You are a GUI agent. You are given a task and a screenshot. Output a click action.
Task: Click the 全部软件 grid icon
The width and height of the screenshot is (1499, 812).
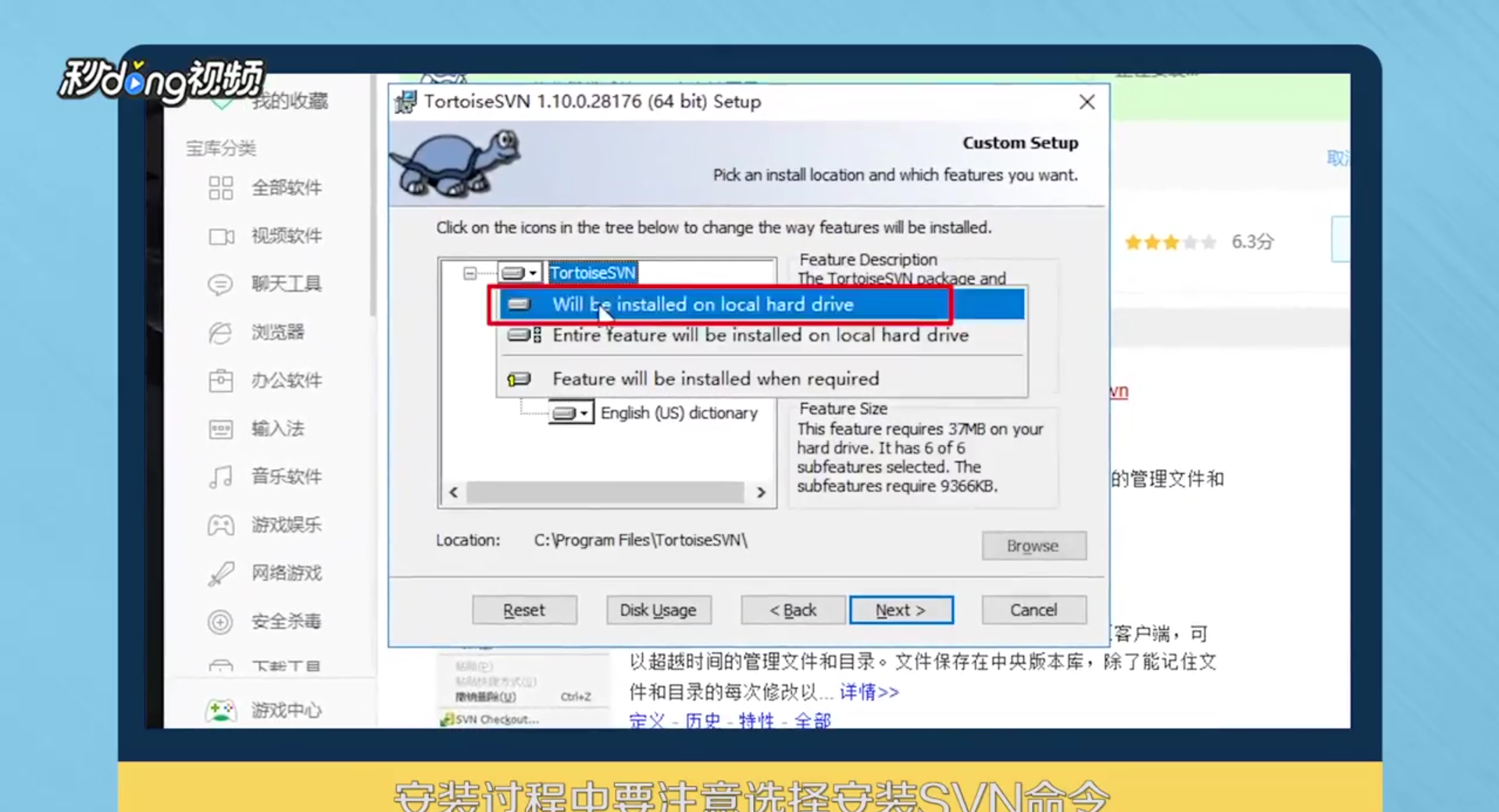[221, 188]
